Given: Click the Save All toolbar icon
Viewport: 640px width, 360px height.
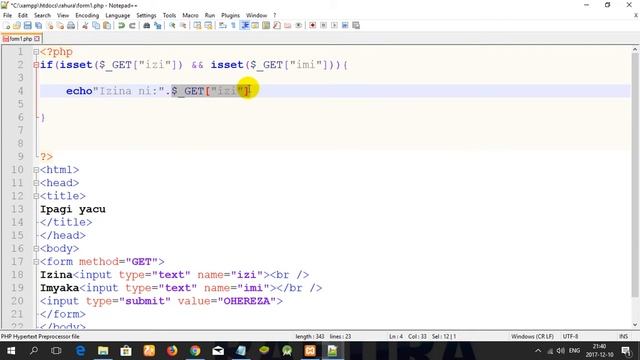Looking at the screenshot, I should point(38,25).
